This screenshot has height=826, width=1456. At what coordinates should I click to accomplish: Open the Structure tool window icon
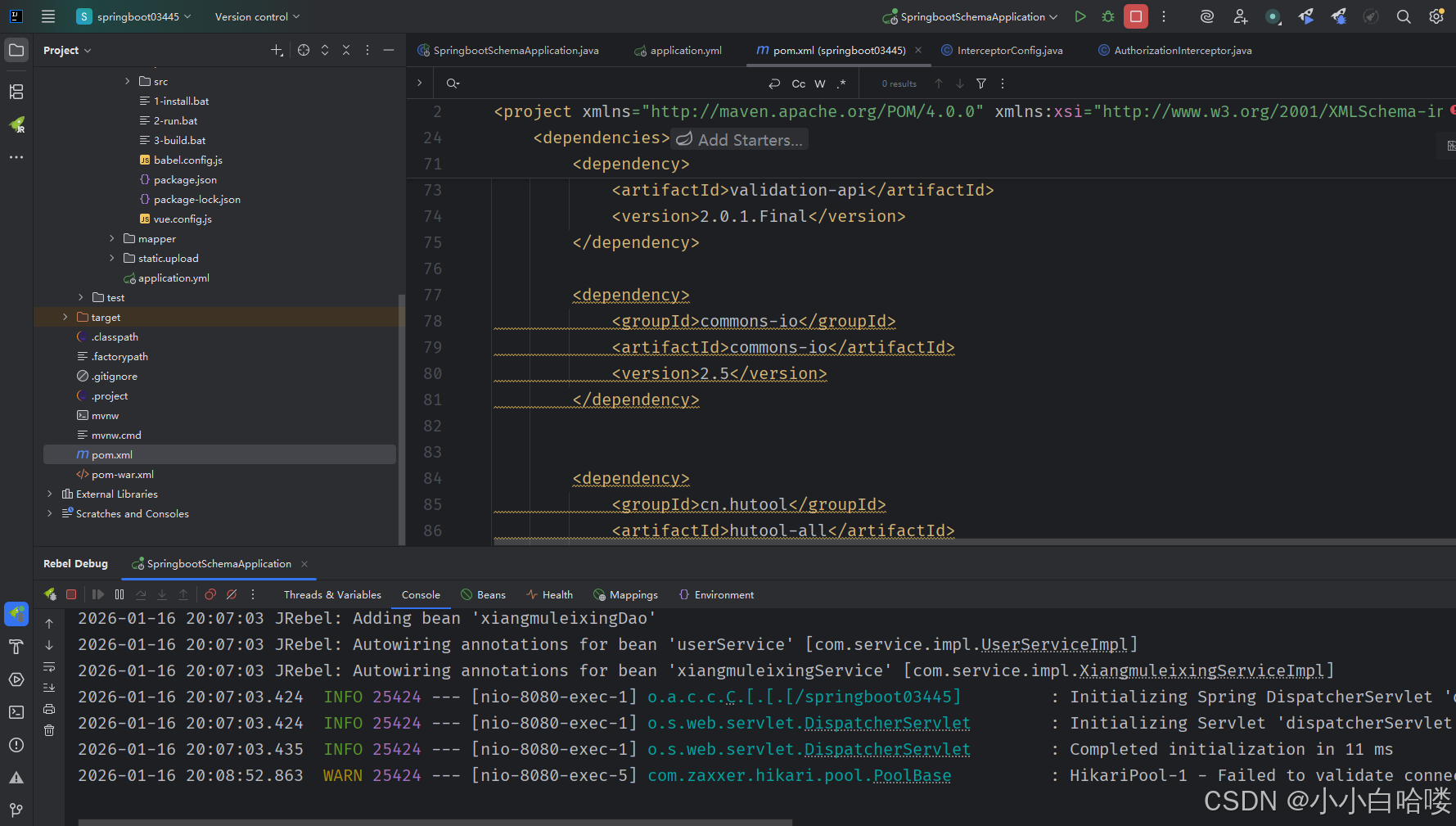[16, 92]
